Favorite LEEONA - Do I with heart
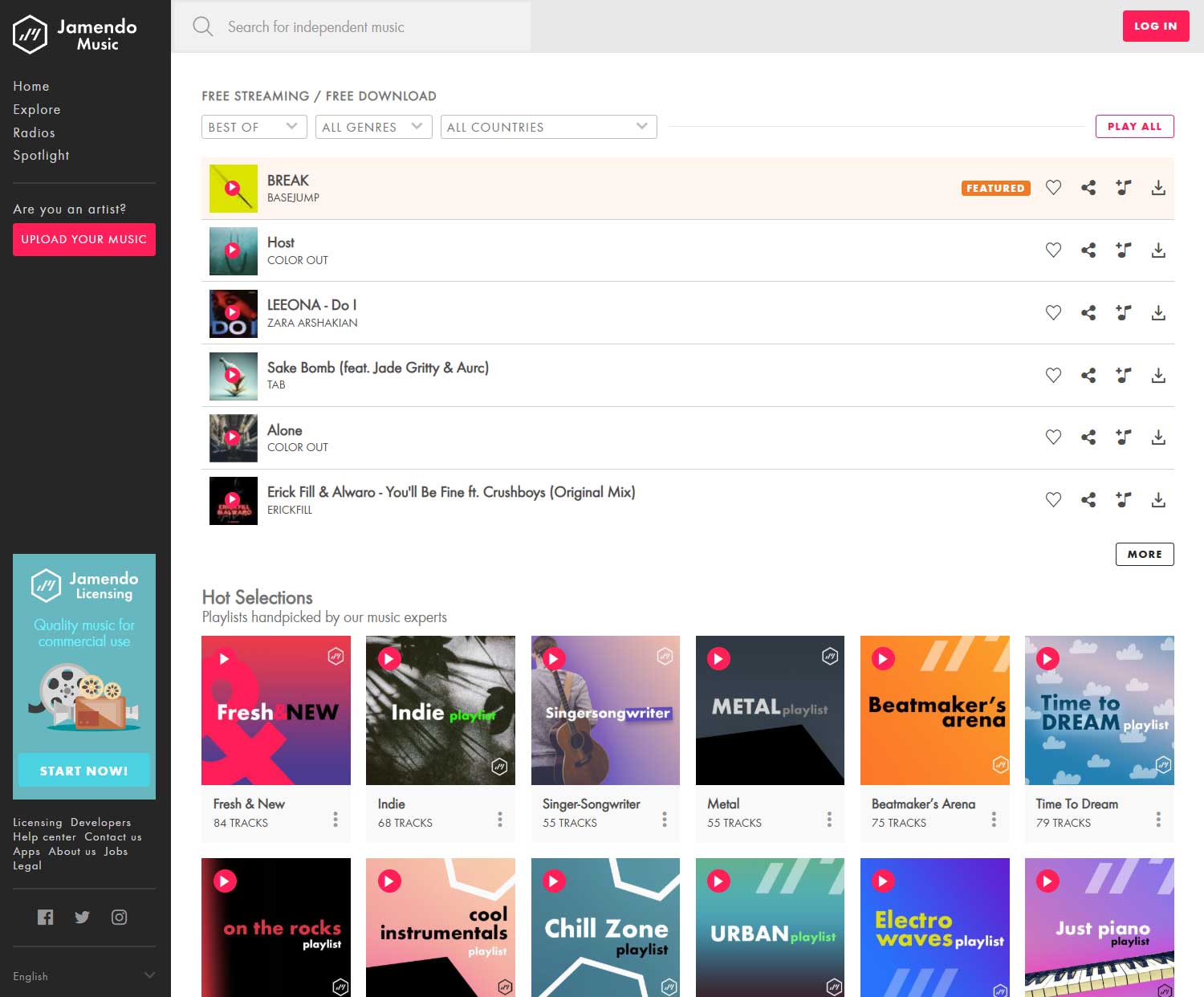 click(1053, 313)
